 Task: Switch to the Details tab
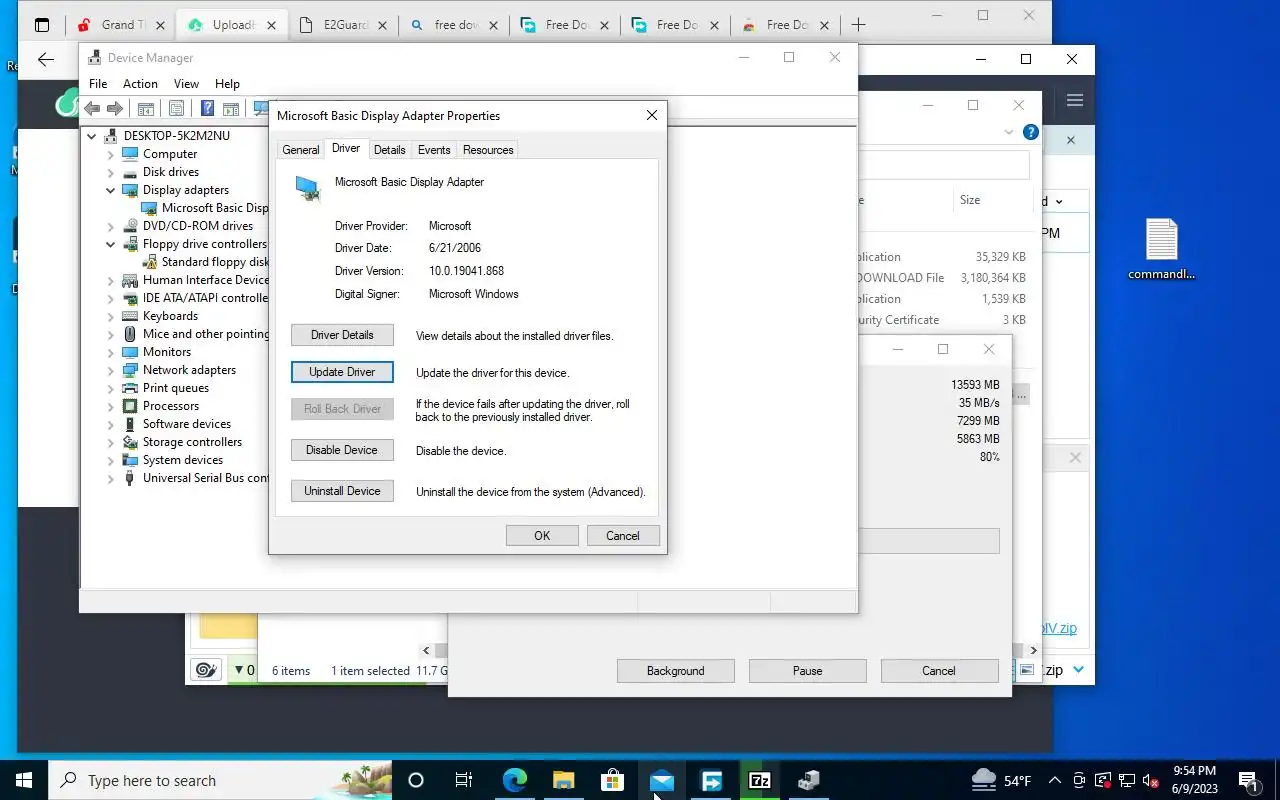point(389,150)
